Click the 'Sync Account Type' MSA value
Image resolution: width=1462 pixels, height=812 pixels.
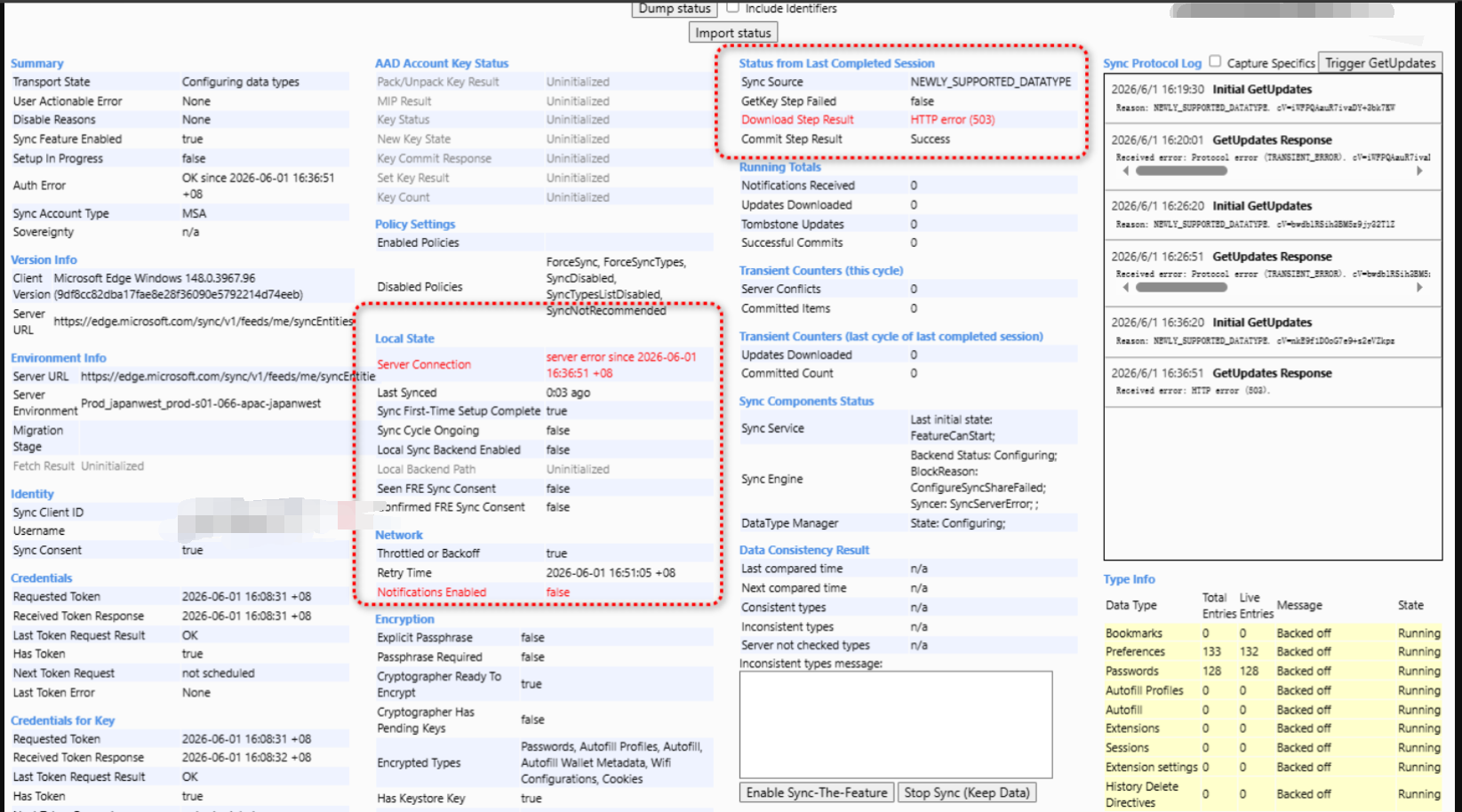click(x=194, y=213)
